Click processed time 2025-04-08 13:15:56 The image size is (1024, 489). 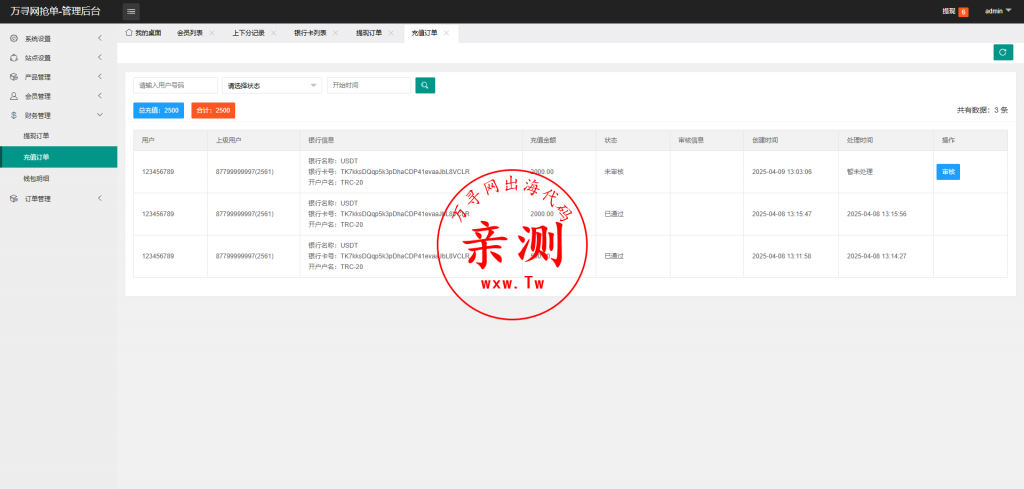[x=876, y=214]
